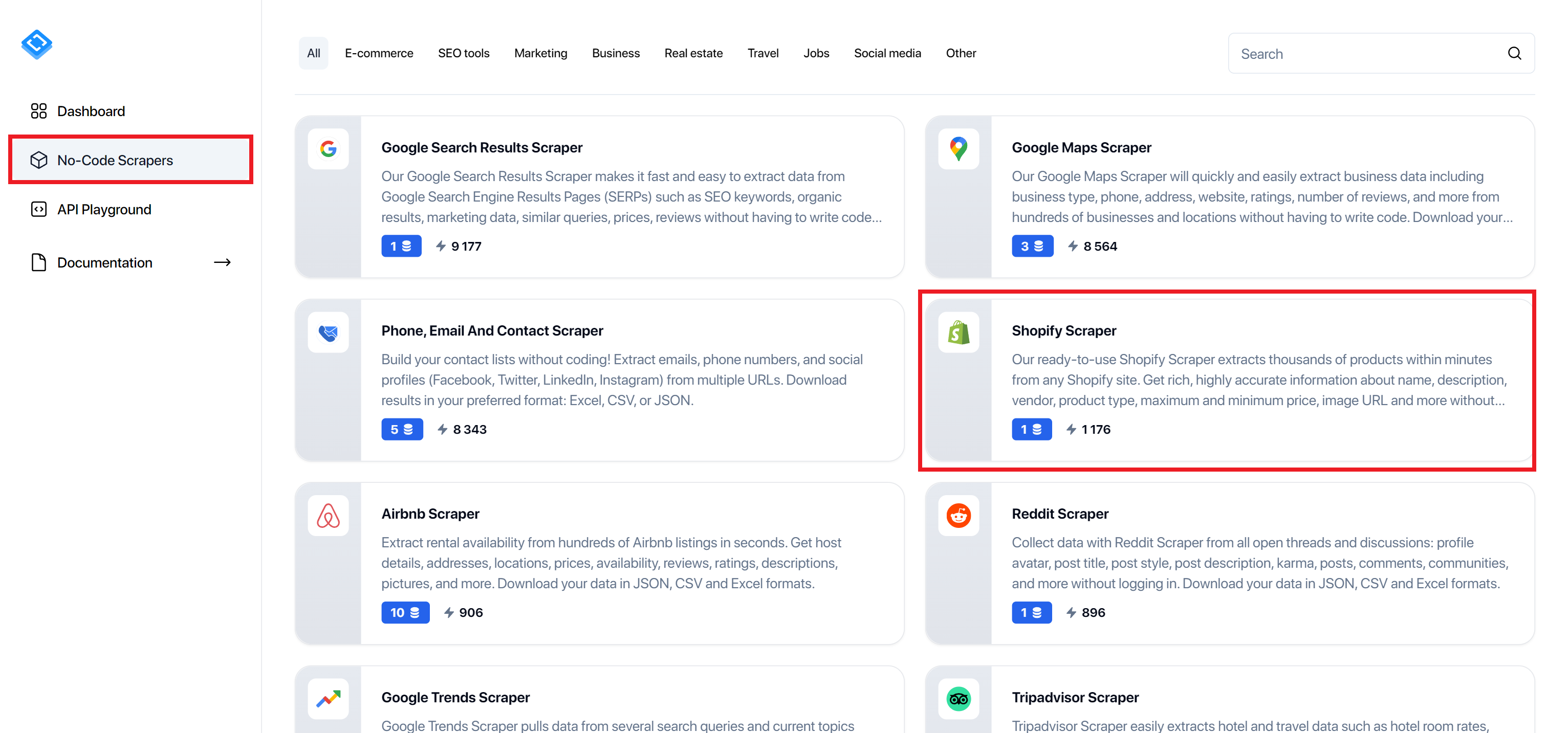Image resolution: width=1568 pixels, height=733 pixels.
Task: Click the Shopify Scraper description text
Action: click(1259, 380)
